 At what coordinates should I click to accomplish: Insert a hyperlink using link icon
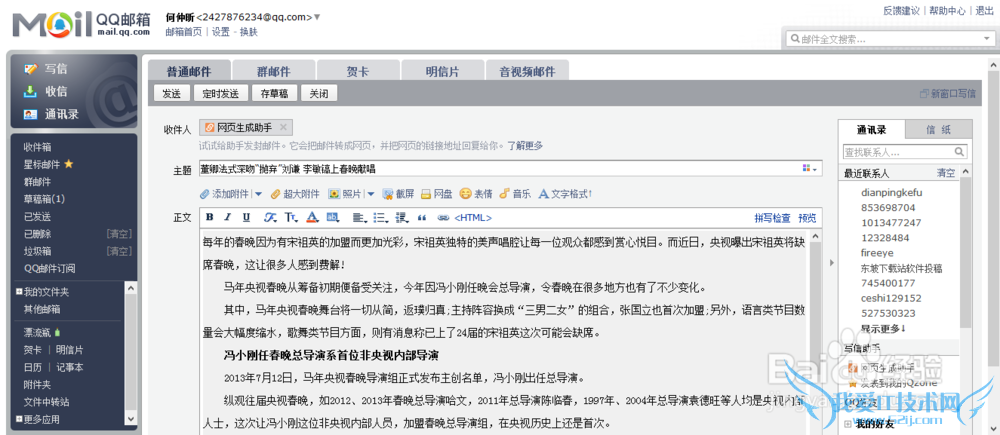click(443, 218)
